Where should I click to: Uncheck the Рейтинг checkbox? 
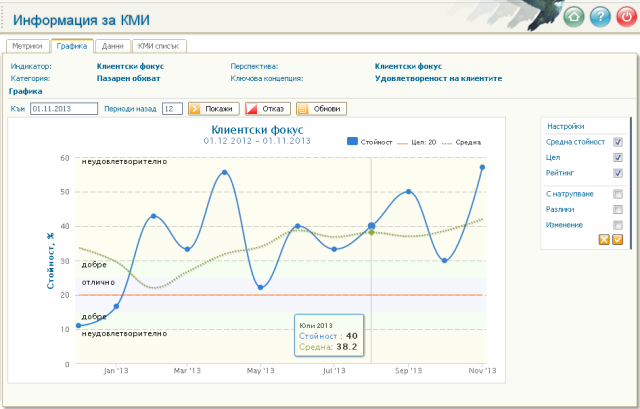(x=618, y=173)
